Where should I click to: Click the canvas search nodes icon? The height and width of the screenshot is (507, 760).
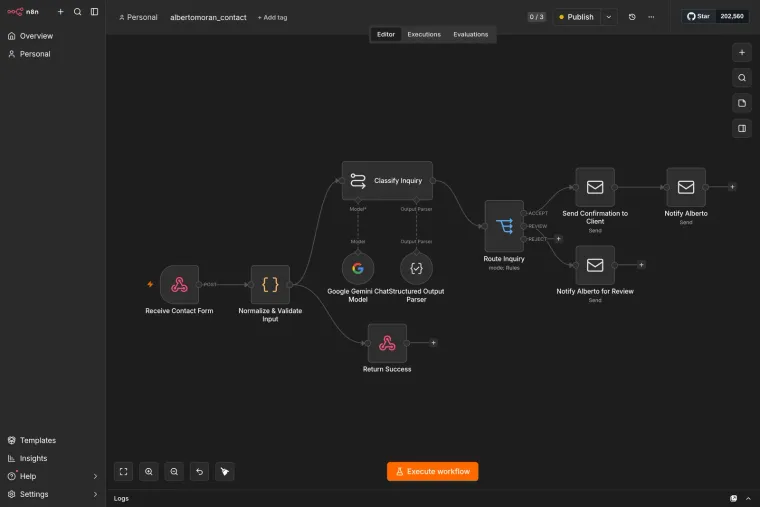(x=742, y=78)
